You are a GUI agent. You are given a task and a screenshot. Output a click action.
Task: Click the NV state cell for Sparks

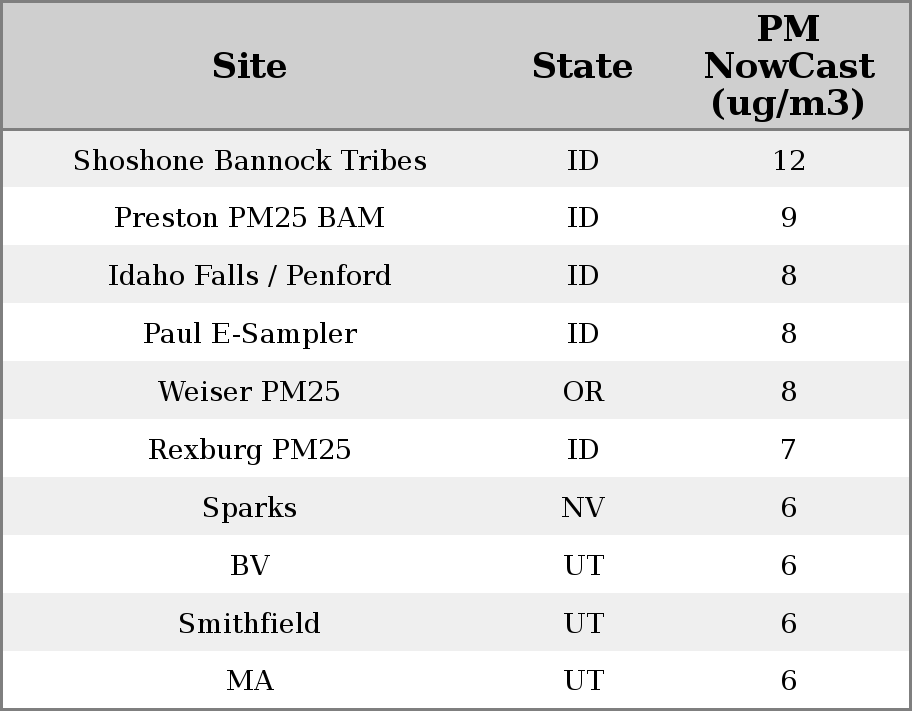pos(583,508)
